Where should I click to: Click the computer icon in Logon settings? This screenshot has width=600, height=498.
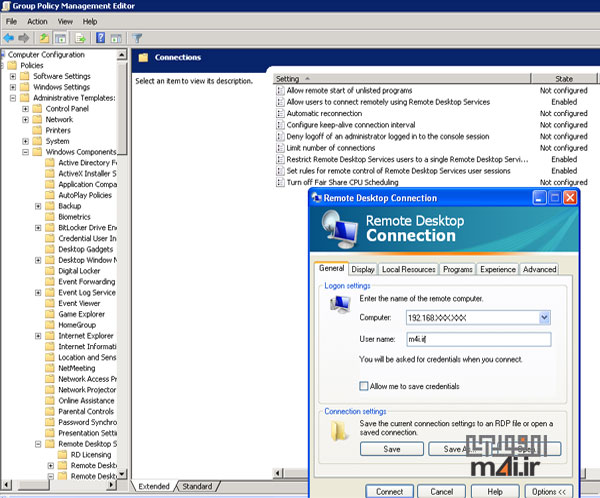coord(340,305)
